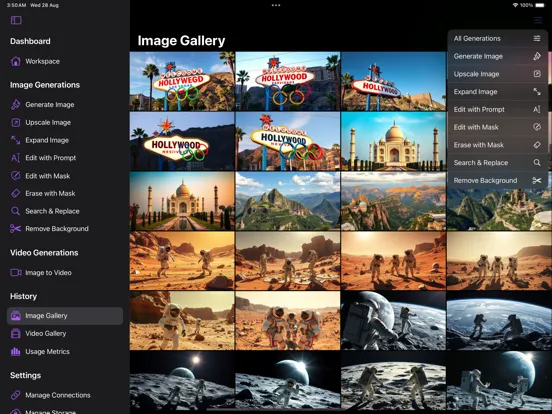Viewport: 552px width, 414px height.
Task: Click the text cursor icon in filter menu
Action: [537, 109]
